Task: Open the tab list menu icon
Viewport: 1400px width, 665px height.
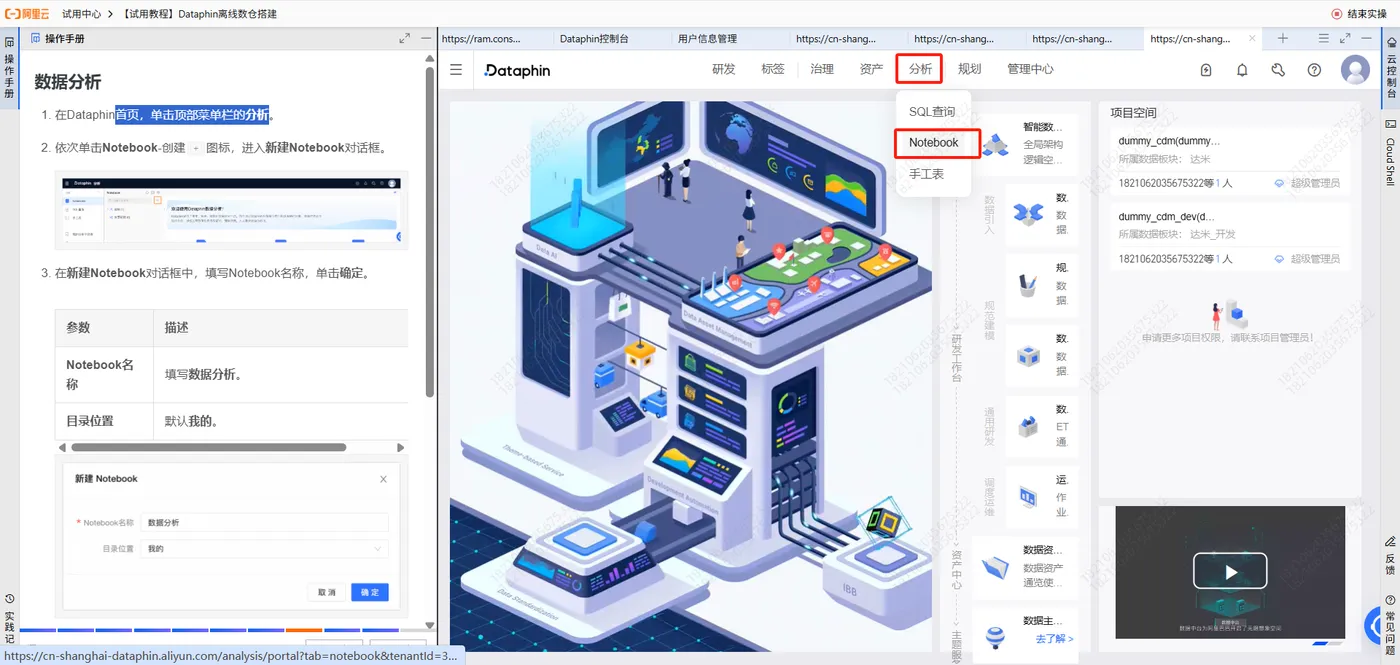Action: pyautogui.click(x=1323, y=38)
